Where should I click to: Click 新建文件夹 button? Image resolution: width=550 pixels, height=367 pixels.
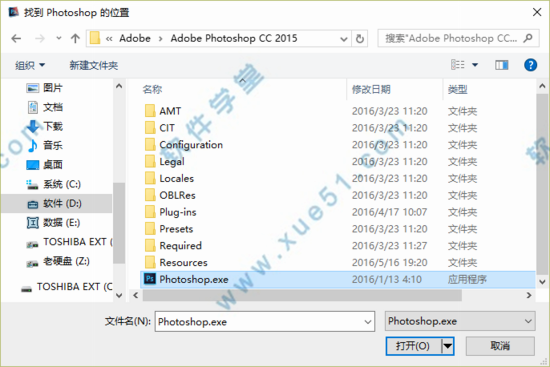(94, 65)
